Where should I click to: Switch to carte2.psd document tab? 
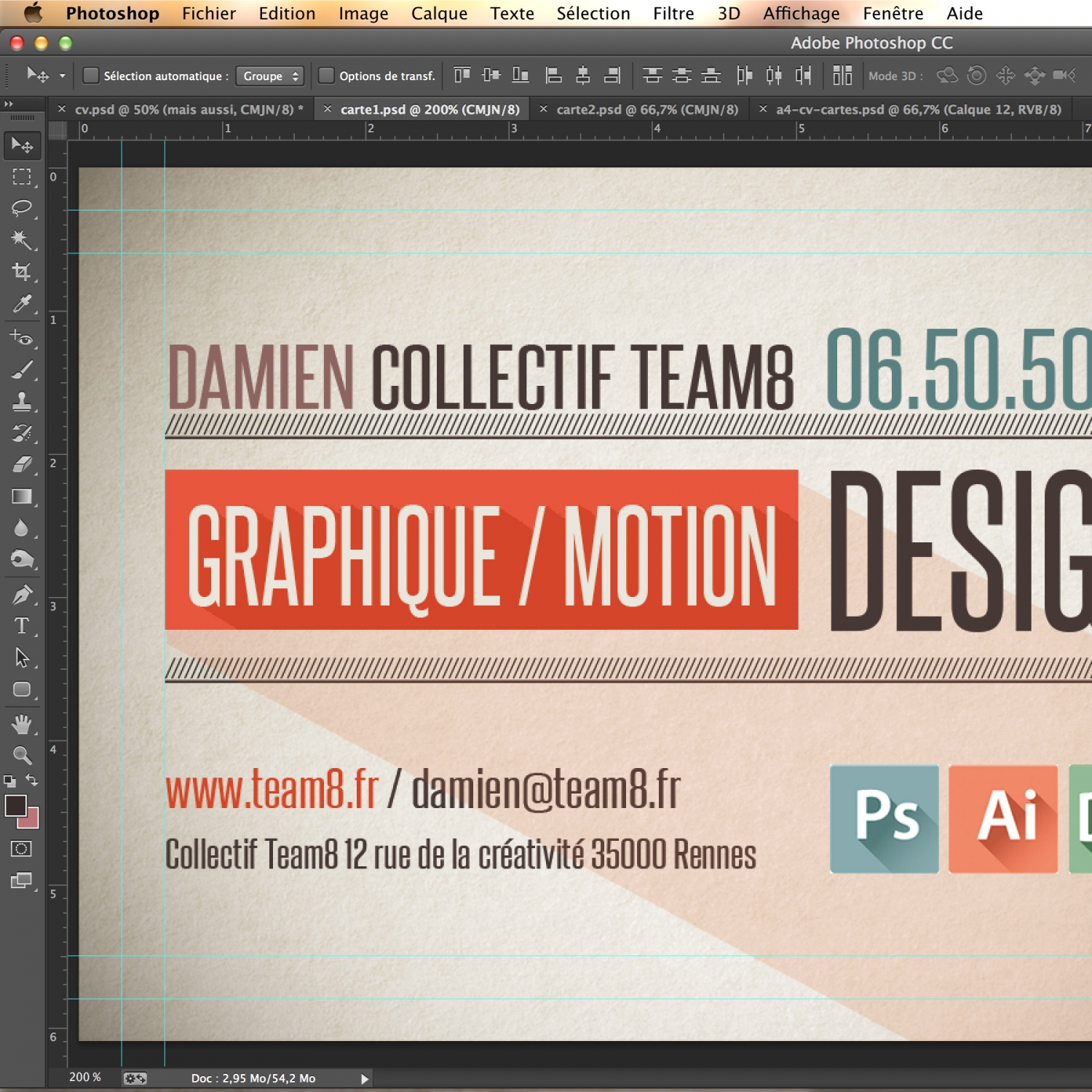[647, 109]
